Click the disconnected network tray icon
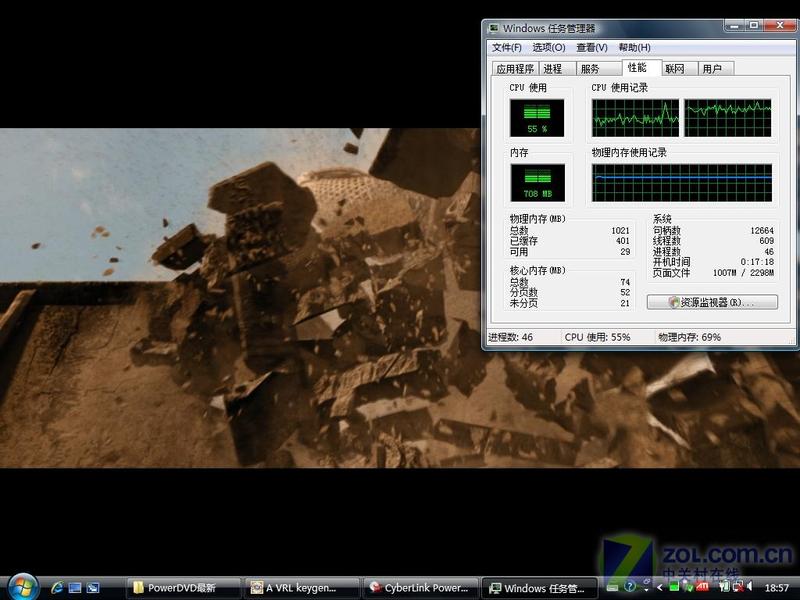The height and width of the screenshot is (600, 800). coord(739,587)
